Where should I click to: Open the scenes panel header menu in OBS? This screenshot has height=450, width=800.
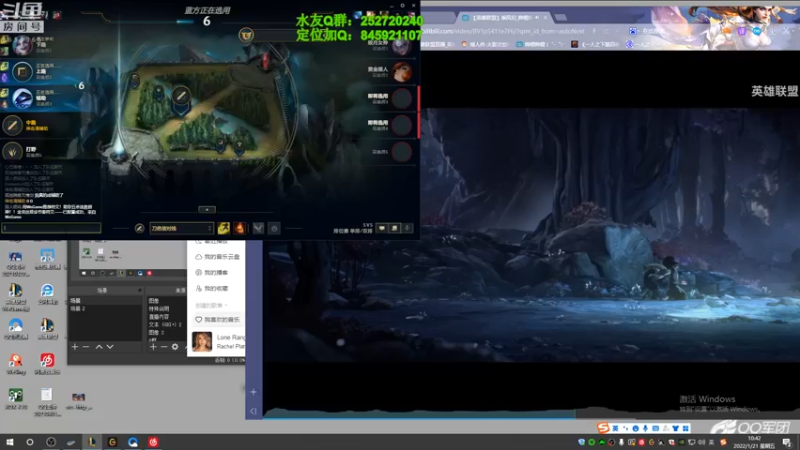(139, 290)
